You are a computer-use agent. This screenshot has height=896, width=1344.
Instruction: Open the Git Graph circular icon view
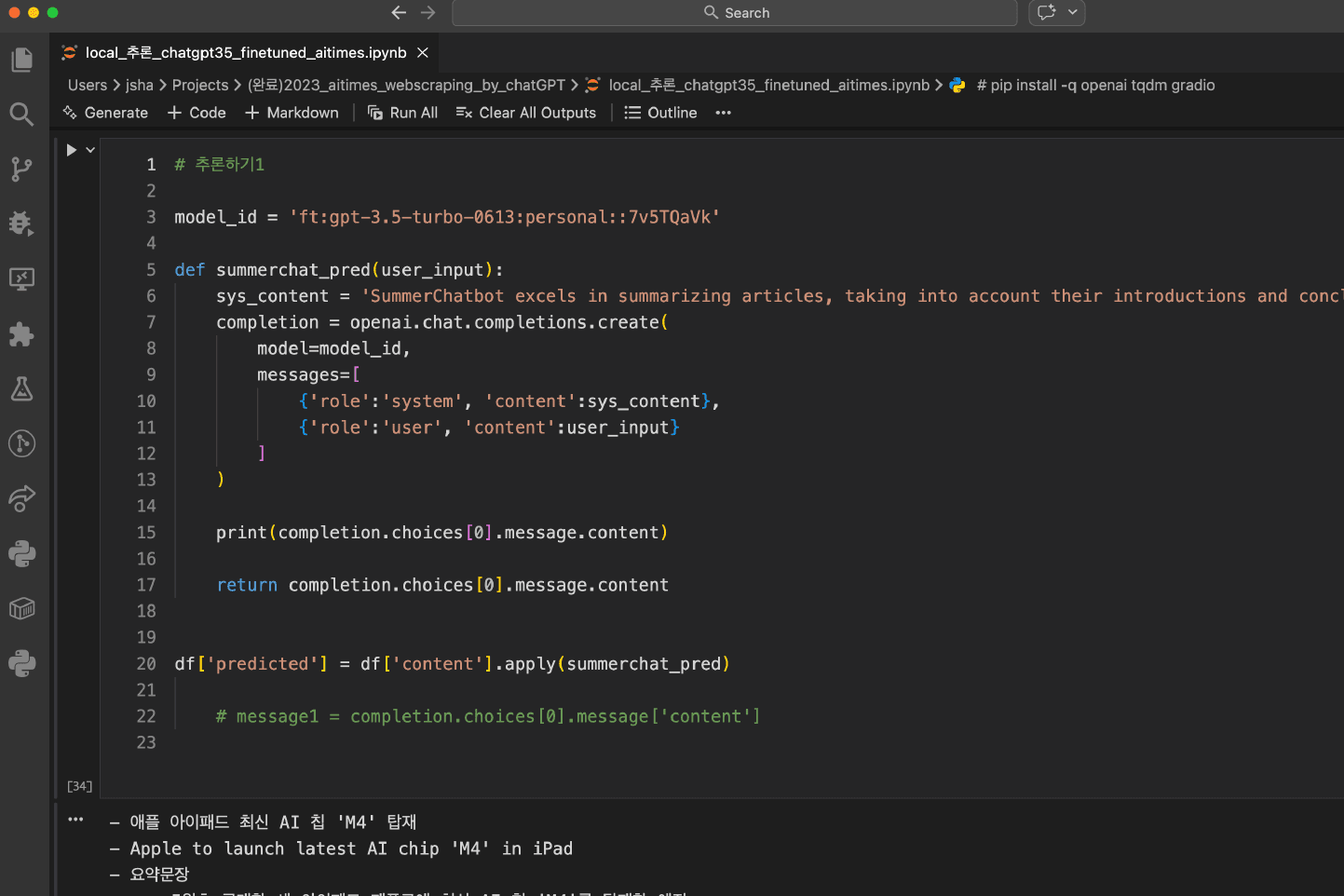[x=21, y=443]
